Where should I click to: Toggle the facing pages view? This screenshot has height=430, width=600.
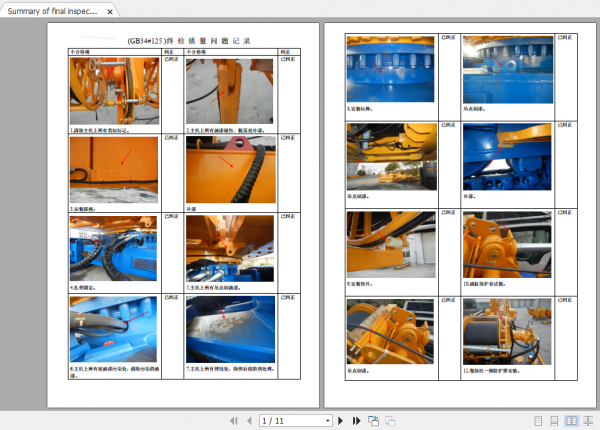click(571, 421)
